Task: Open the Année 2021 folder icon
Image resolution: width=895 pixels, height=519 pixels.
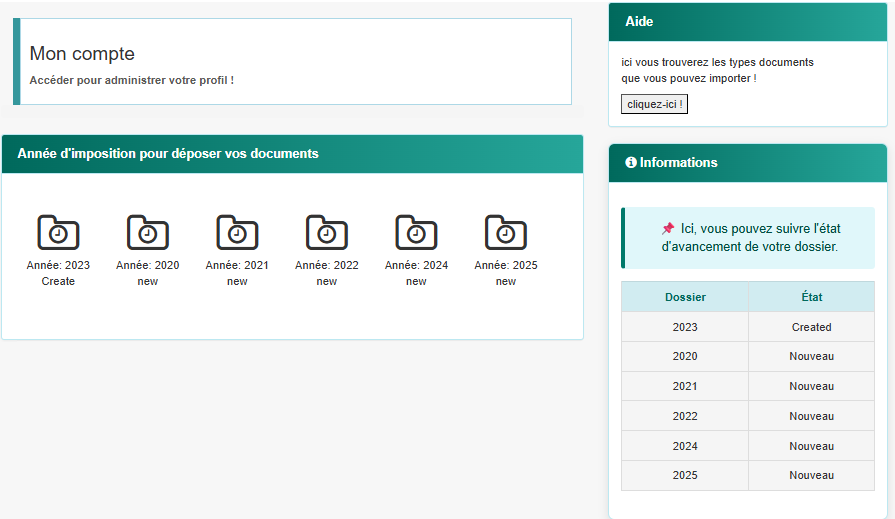Action: 237,233
